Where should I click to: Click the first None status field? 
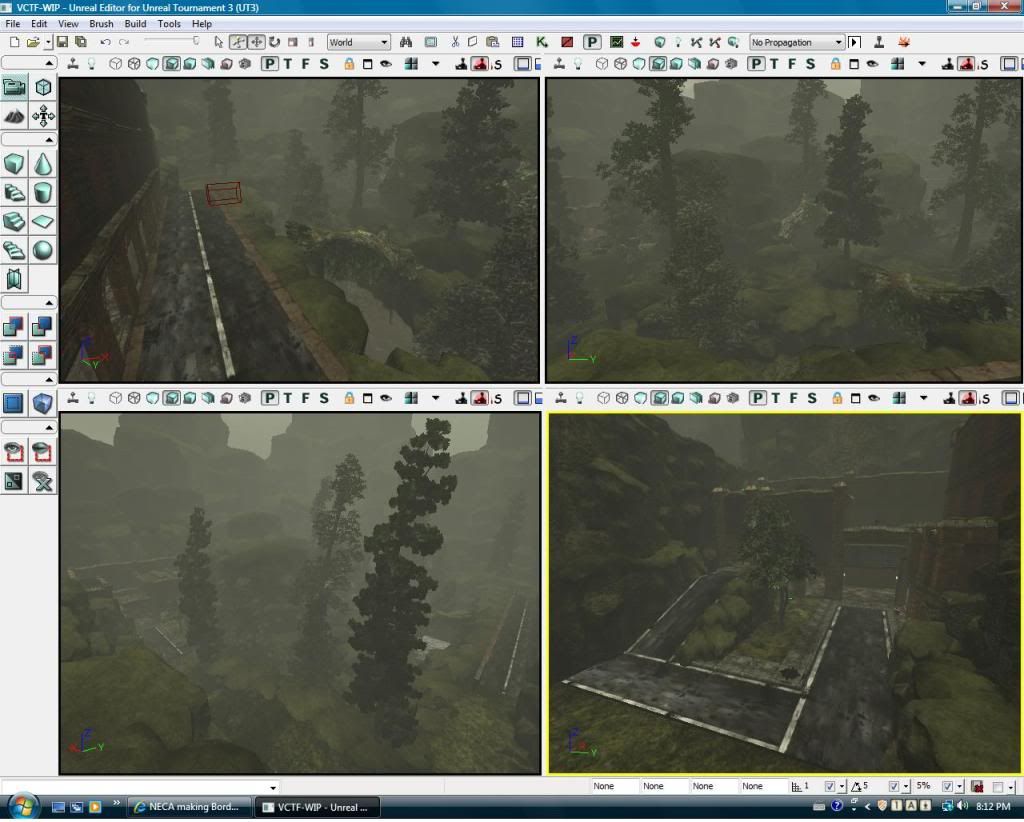coord(614,787)
